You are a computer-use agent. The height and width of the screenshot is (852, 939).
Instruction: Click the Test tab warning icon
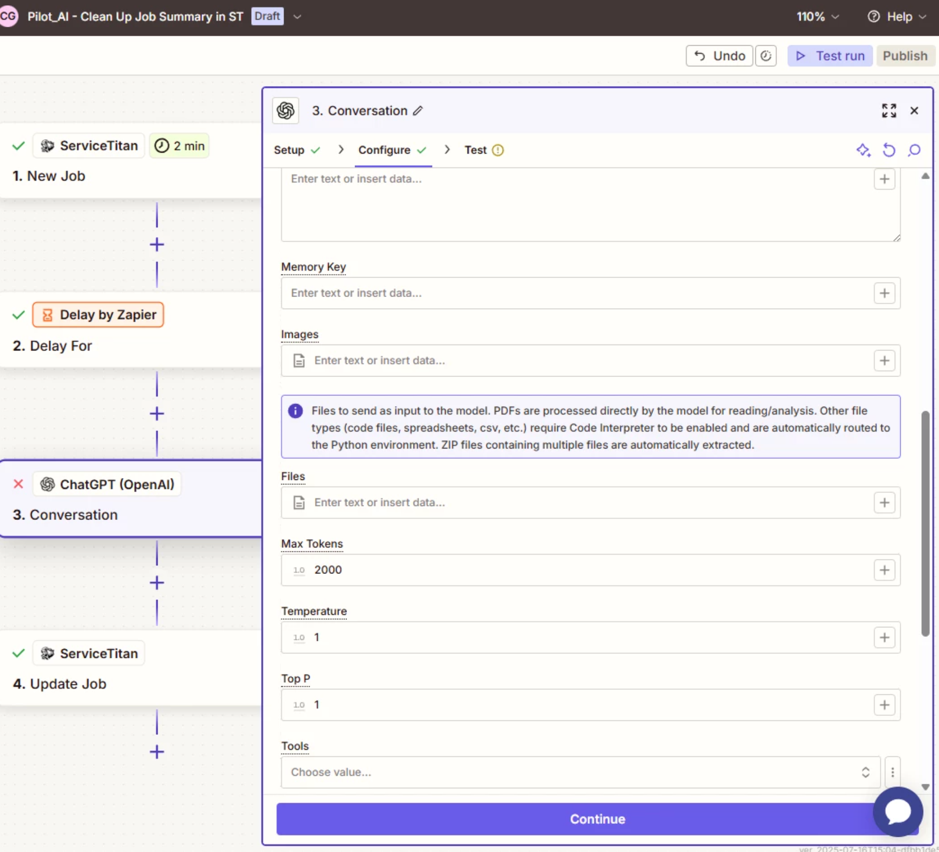click(x=498, y=150)
